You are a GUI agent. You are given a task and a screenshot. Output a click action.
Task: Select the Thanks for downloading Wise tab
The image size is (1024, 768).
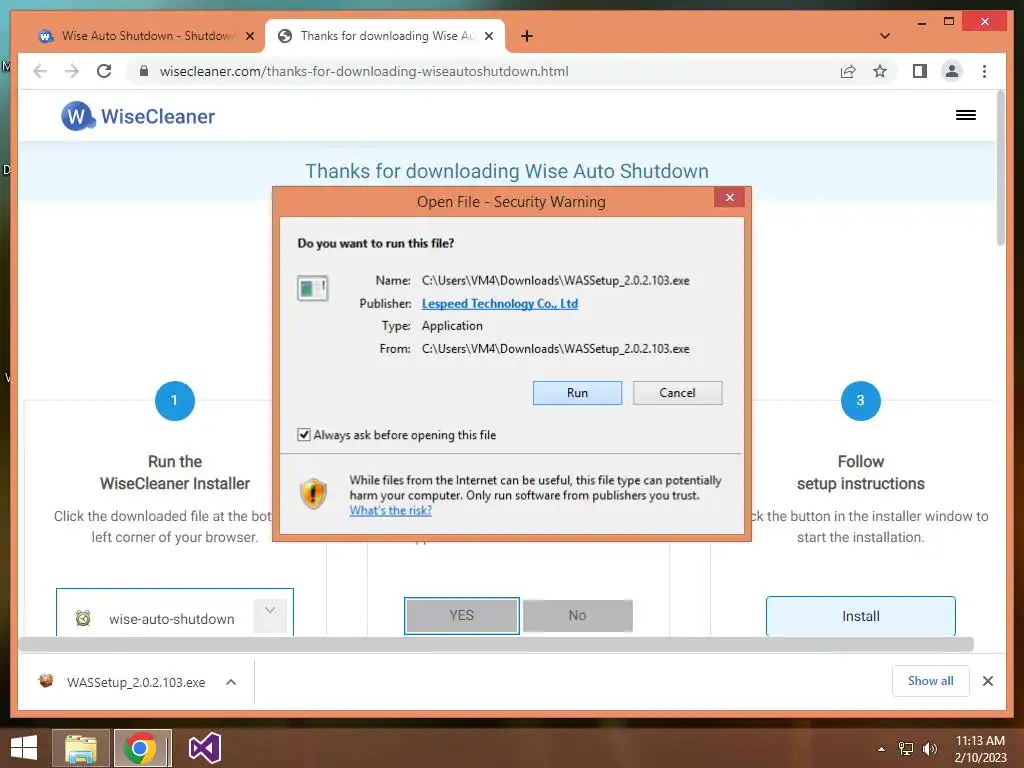coord(385,36)
